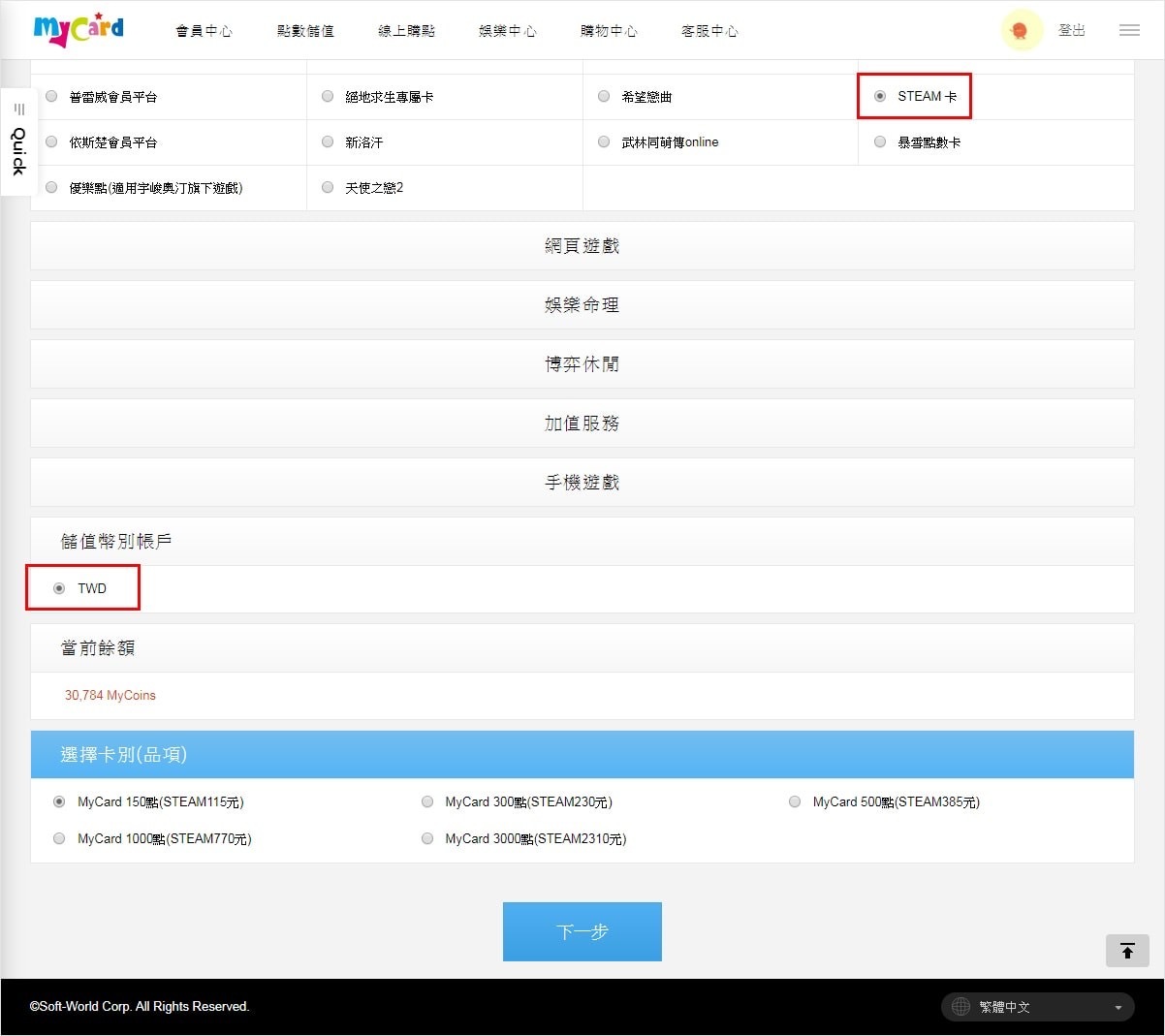Open the MyCard logo homepage
The height and width of the screenshot is (1036, 1165).
click(79, 29)
